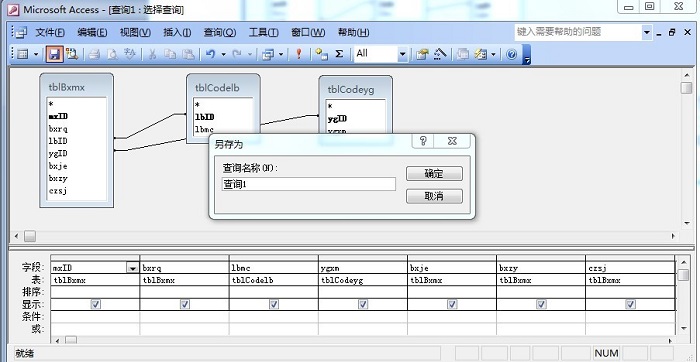Toggle the 显示 checkbox under bxje
Viewport: 700px width, 362px height.
point(452,304)
